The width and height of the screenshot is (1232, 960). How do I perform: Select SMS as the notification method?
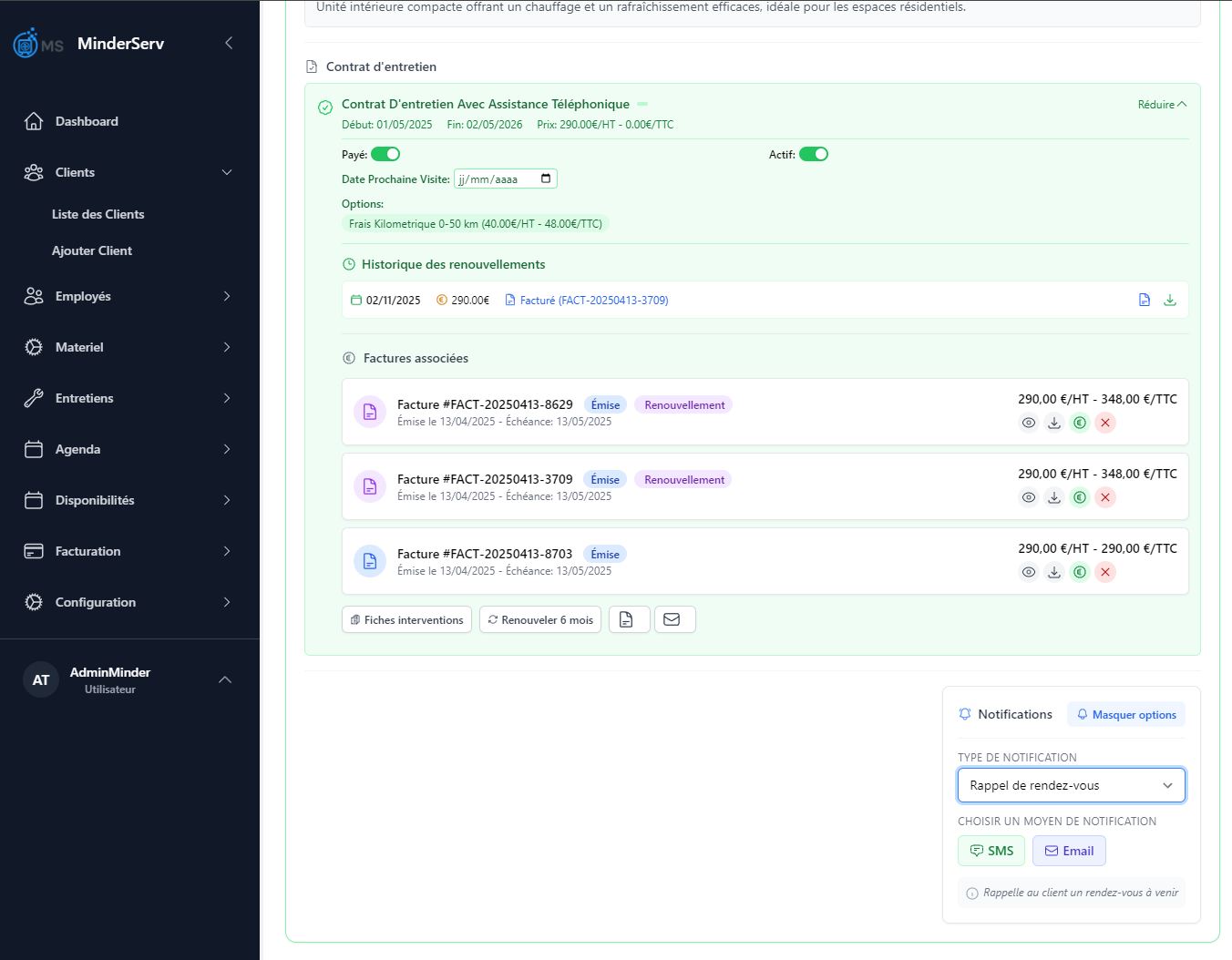[x=991, y=851]
